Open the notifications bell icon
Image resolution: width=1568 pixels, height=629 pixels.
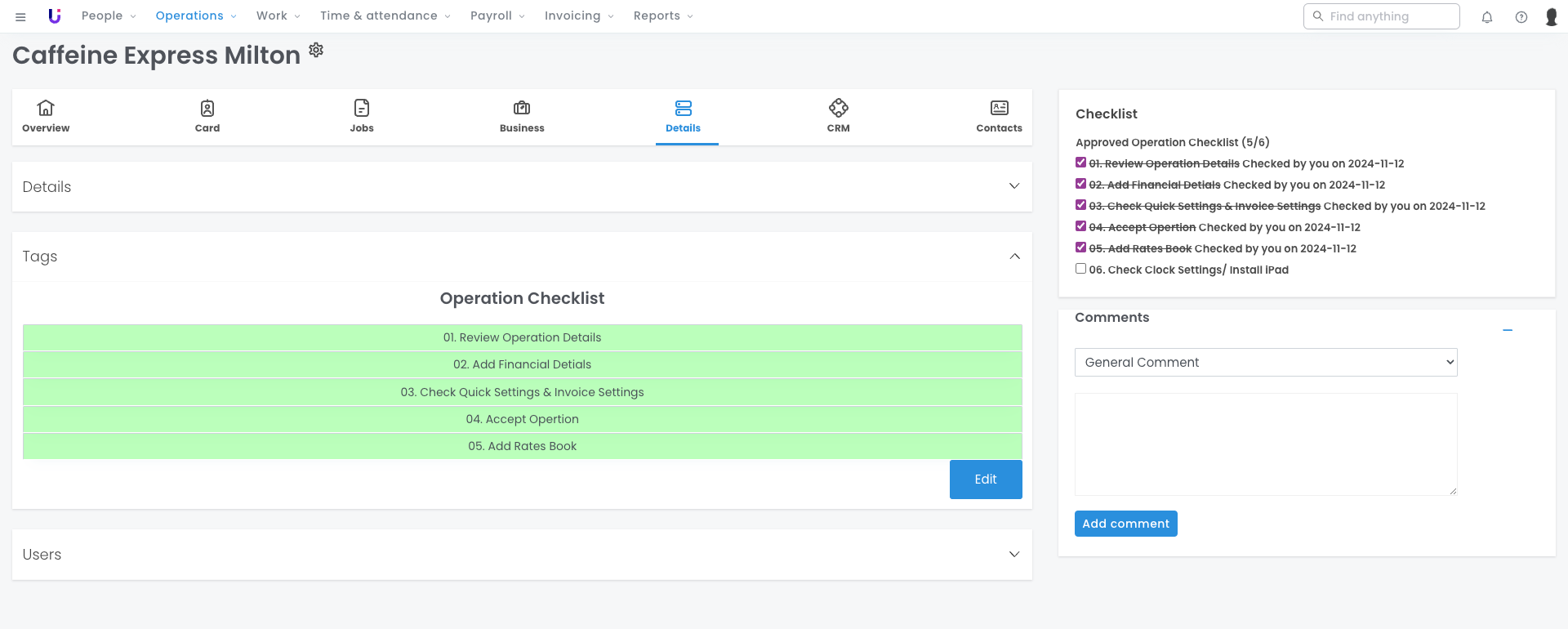(x=1486, y=16)
